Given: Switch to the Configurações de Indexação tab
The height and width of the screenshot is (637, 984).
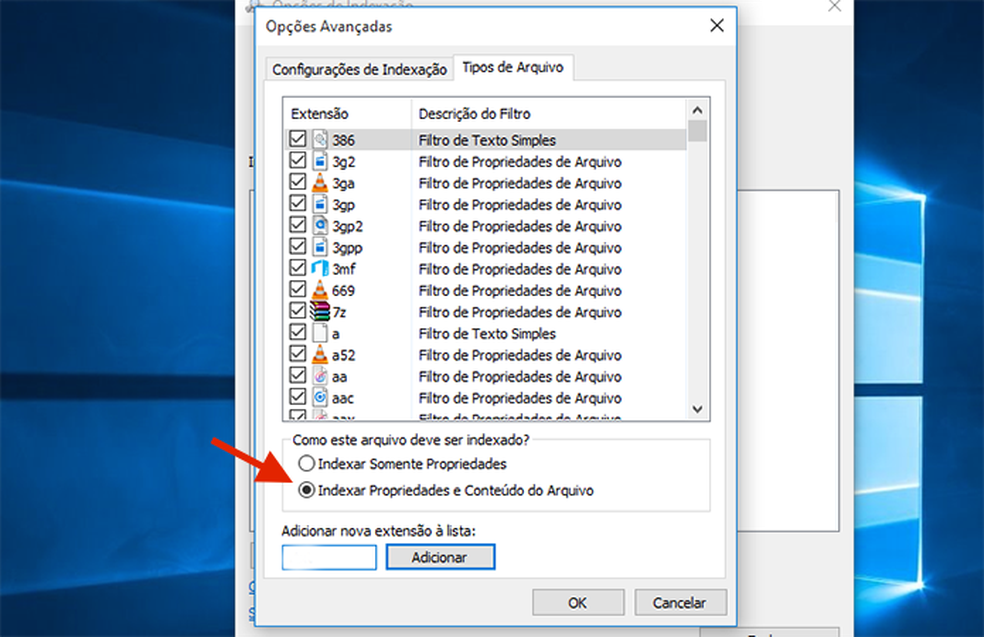Looking at the screenshot, I should (x=359, y=69).
